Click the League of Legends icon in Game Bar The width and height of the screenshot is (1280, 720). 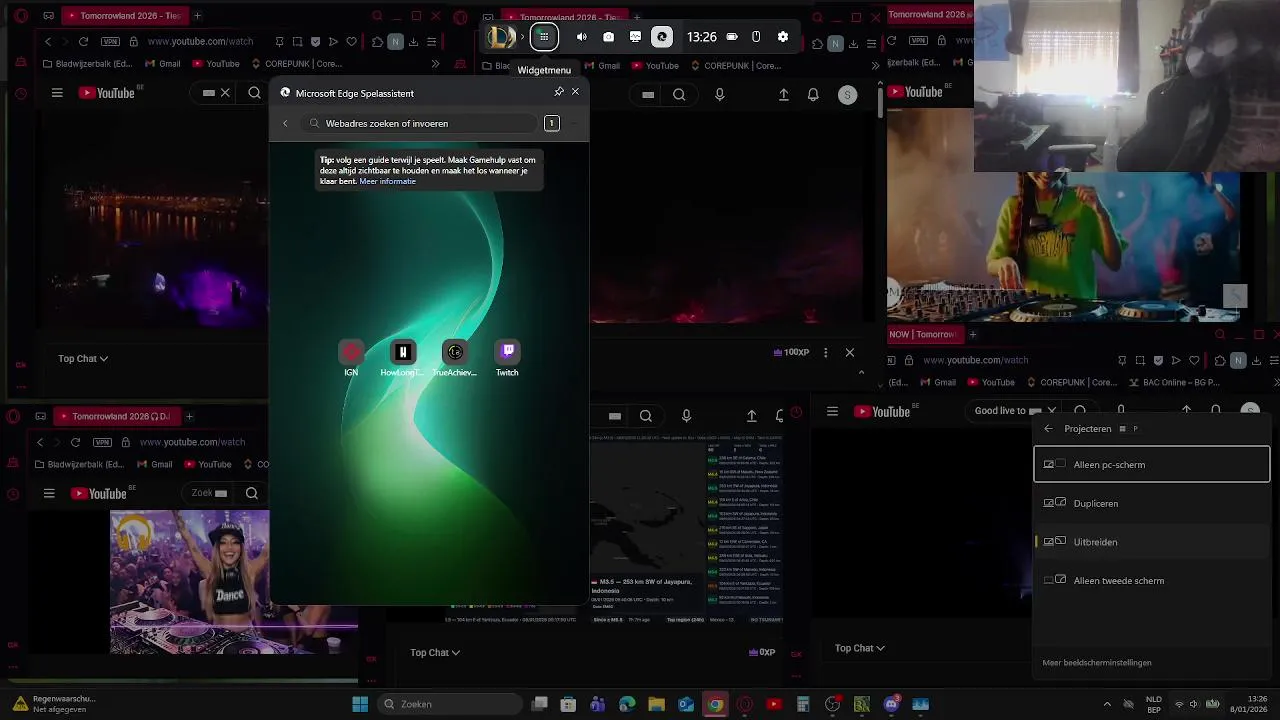click(x=501, y=37)
